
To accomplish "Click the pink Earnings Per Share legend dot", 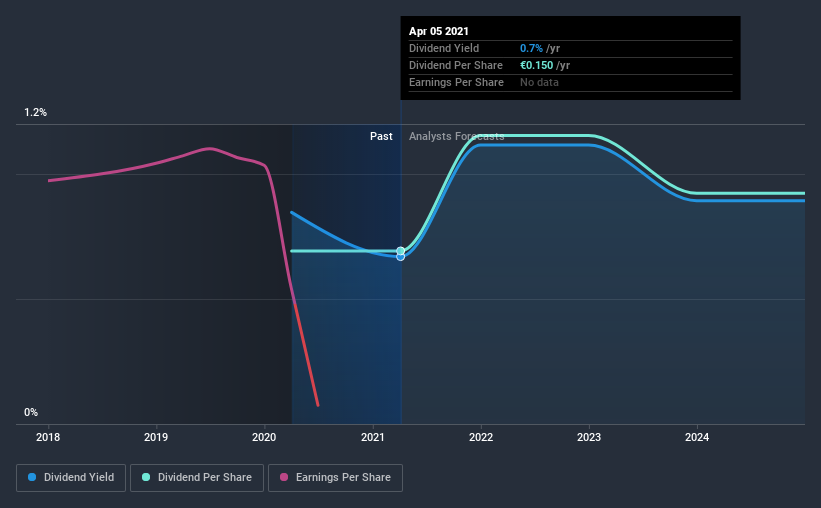I will click(x=284, y=477).
